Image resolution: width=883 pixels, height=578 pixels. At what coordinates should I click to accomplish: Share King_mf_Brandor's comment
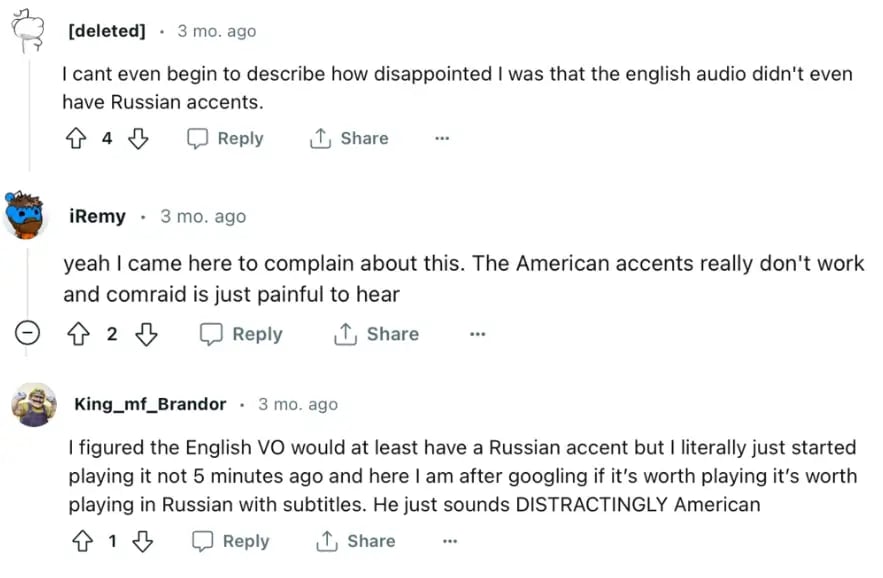pyautogui.click(x=356, y=541)
